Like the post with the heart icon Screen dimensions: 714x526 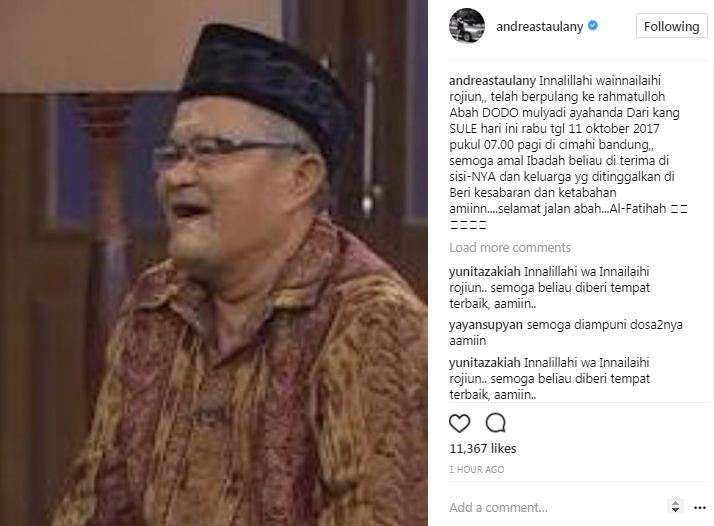point(459,423)
